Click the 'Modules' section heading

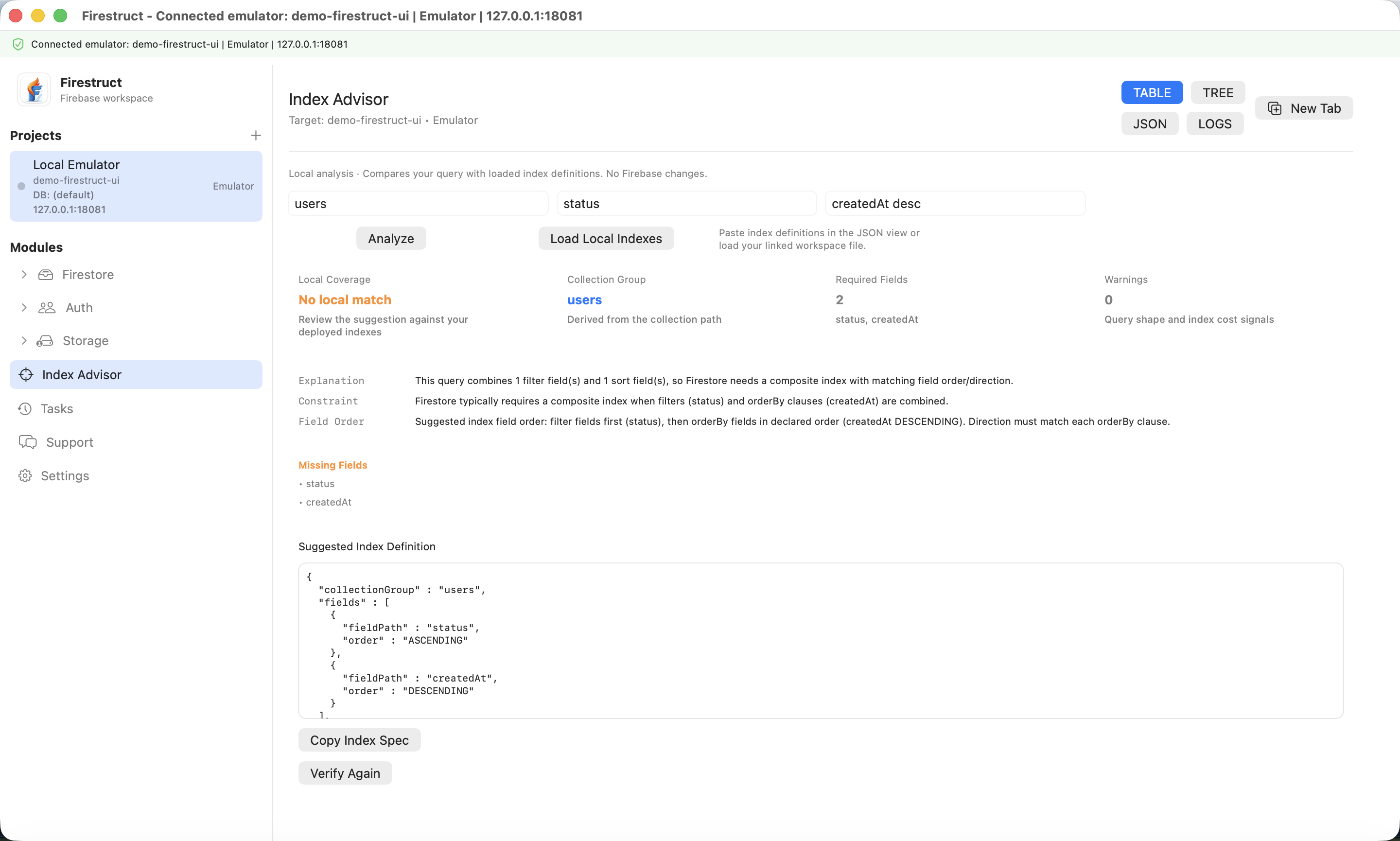coord(36,247)
